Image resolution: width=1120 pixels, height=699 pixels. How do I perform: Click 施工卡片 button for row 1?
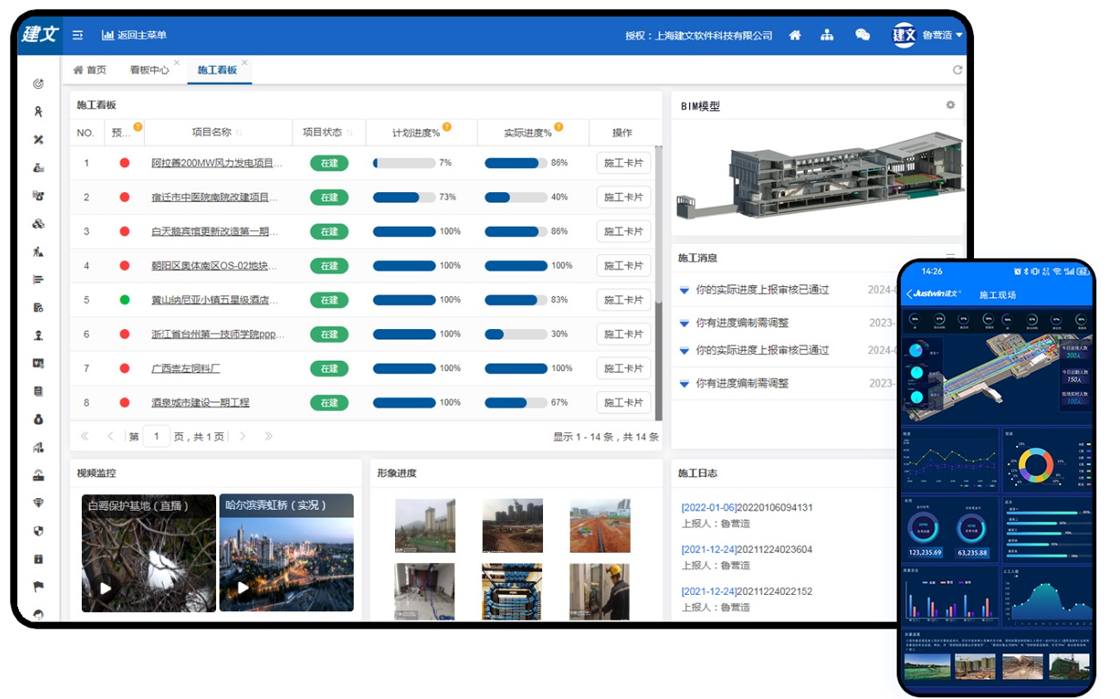(623, 163)
